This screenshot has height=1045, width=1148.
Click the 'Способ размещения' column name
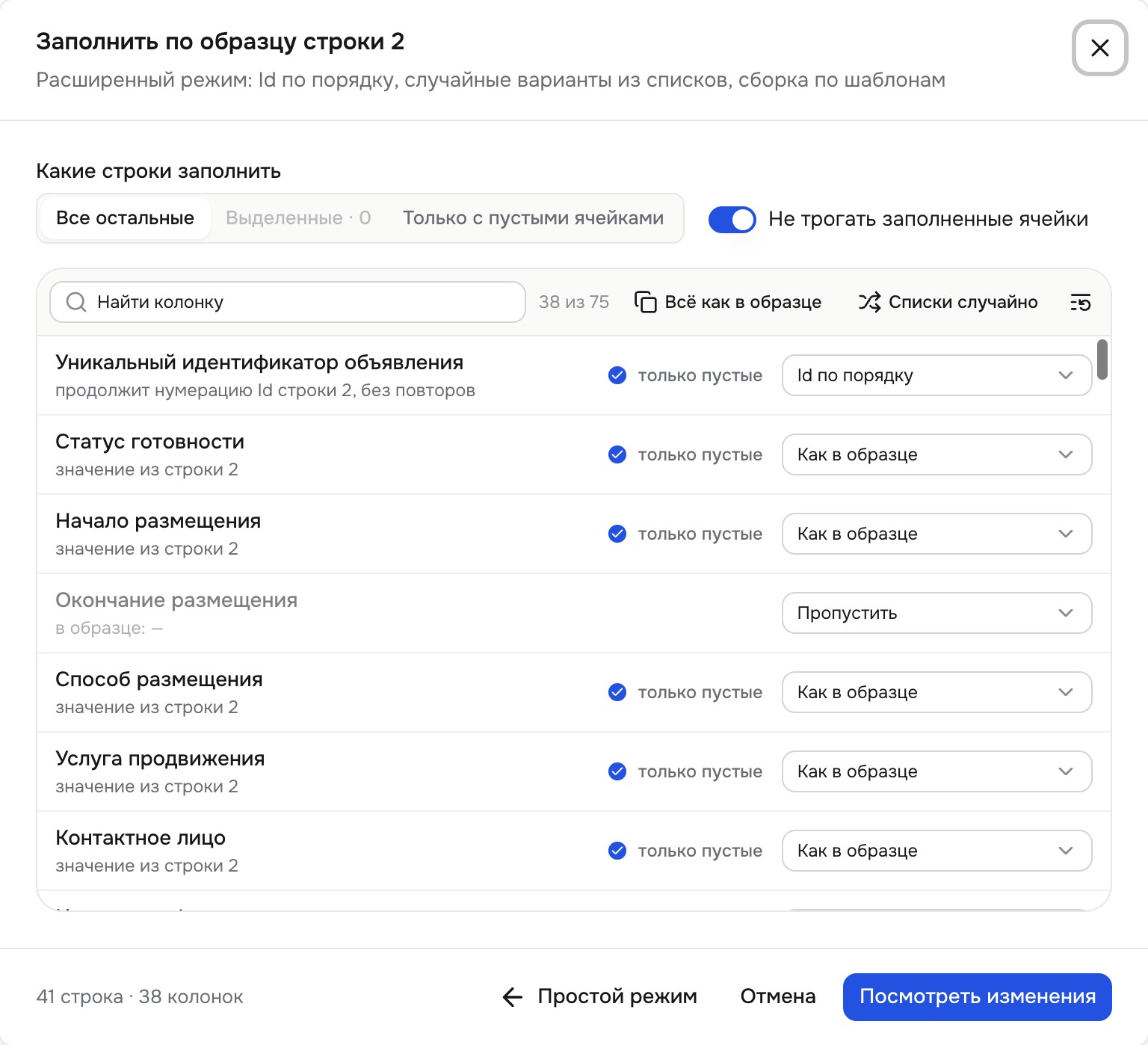point(159,679)
